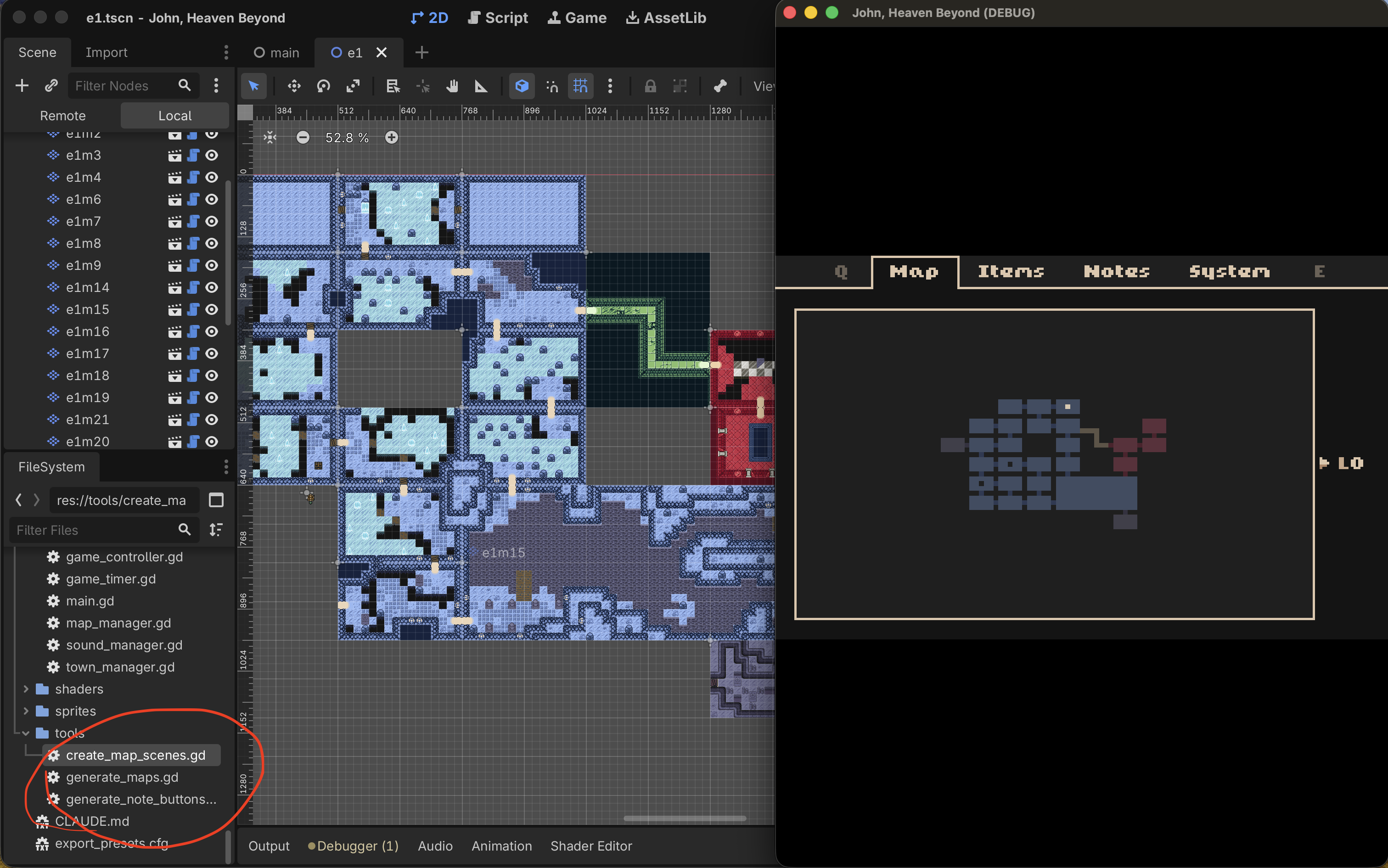
Task: Toggle visibility of e1m18 node
Action: coord(211,375)
